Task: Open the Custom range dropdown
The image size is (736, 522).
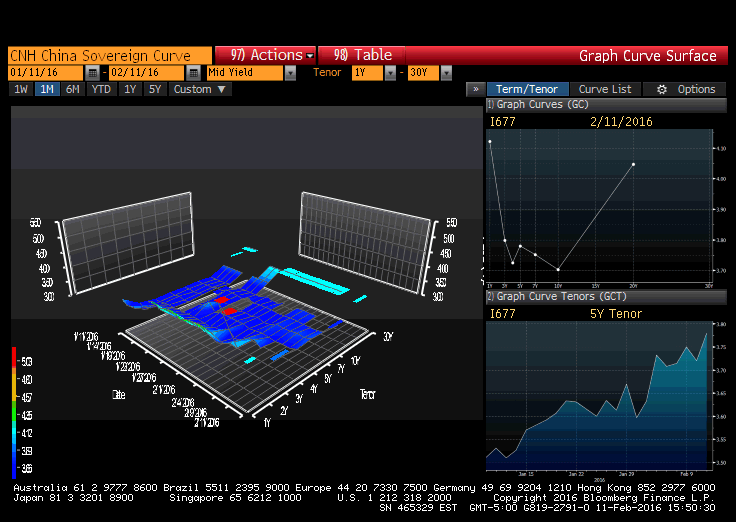Action: pos(200,89)
